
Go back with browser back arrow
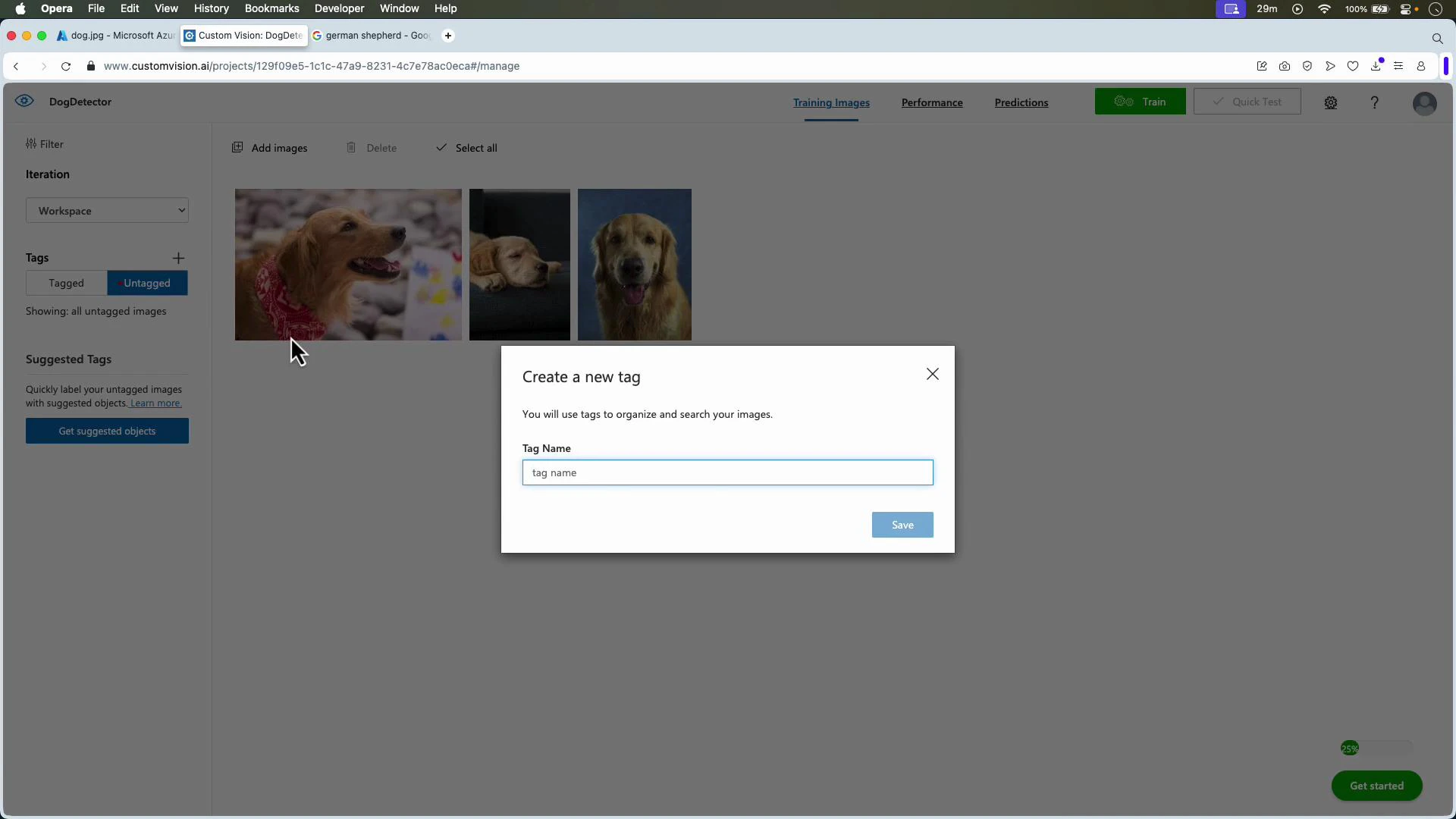pos(16,66)
